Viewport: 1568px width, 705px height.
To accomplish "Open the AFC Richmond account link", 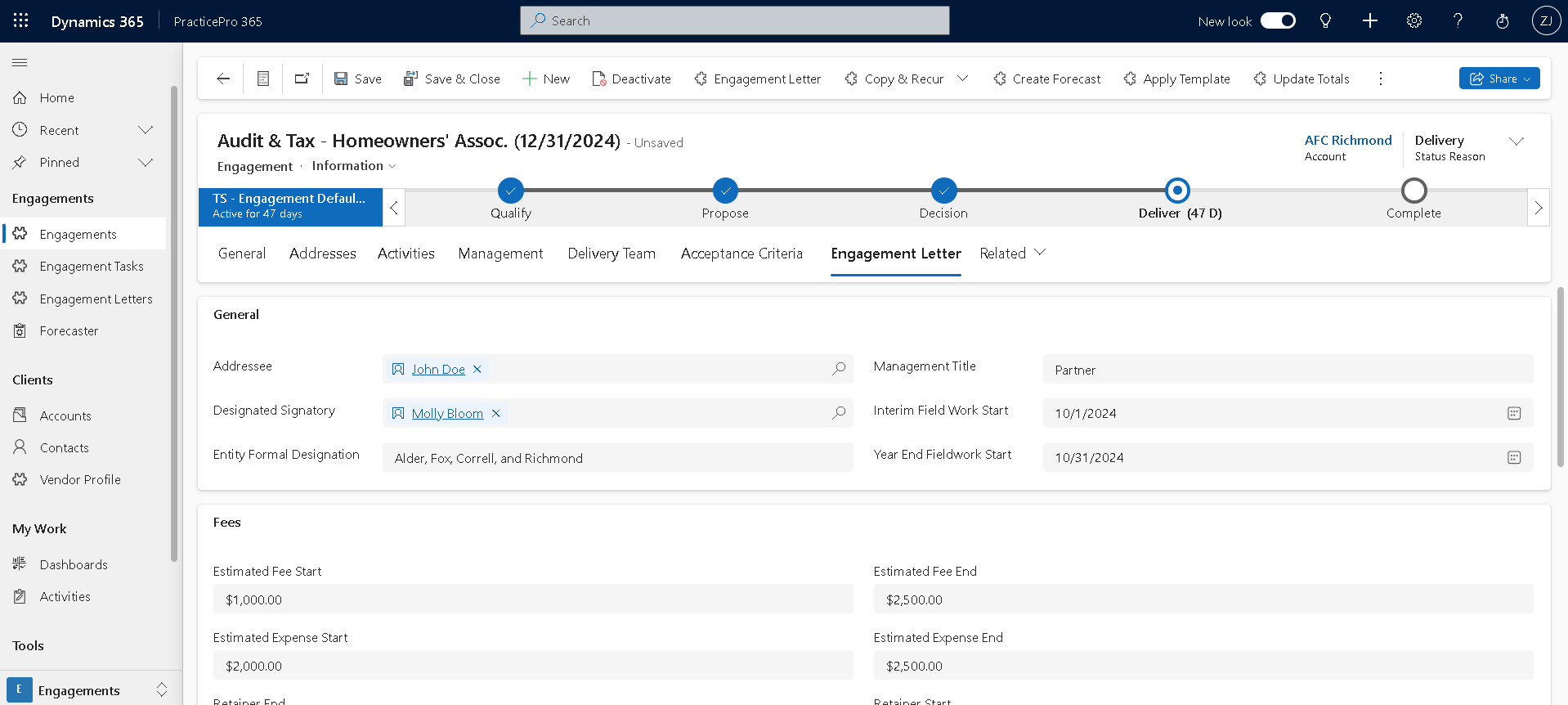I will coord(1347,141).
